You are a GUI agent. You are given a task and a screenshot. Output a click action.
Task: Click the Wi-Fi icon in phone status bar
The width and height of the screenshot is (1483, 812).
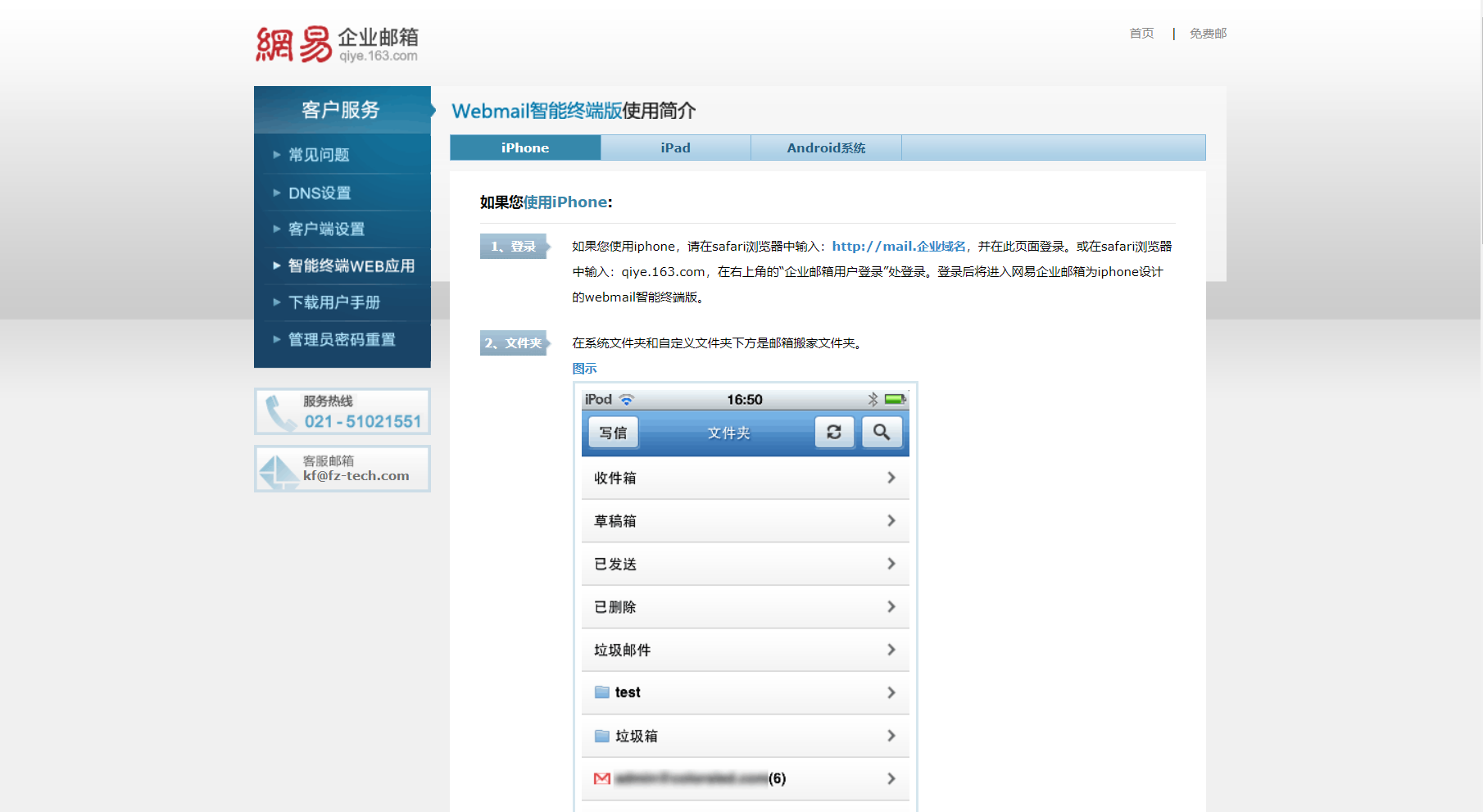627,400
